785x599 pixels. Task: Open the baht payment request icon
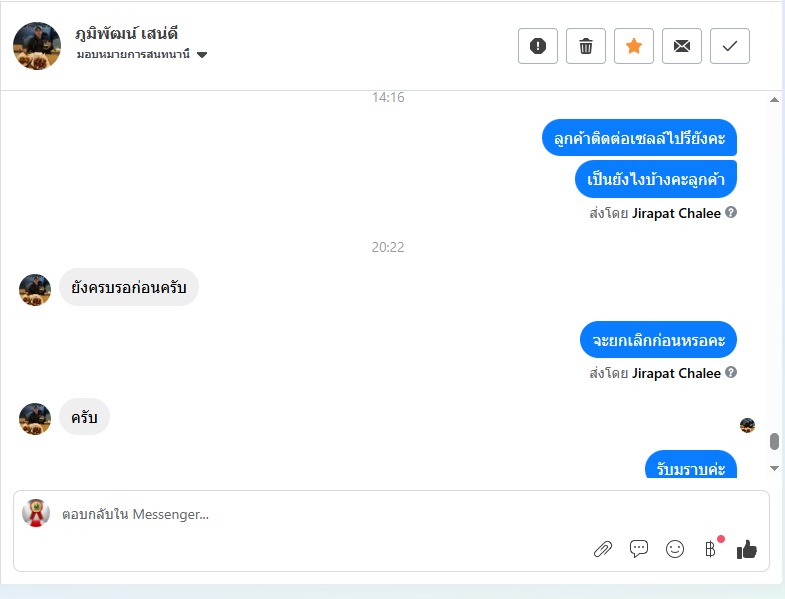710,549
